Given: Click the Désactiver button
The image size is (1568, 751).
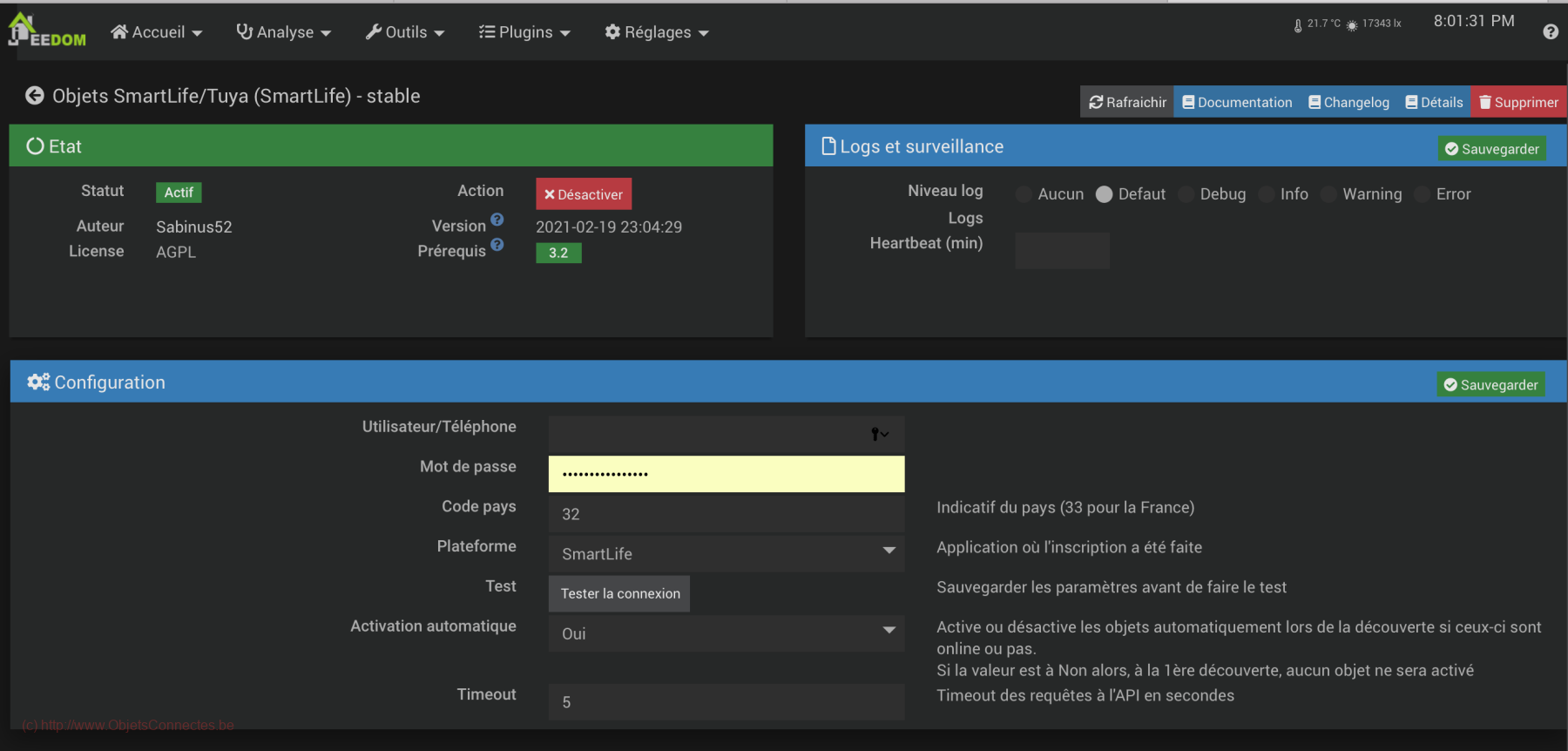Looking at the screenshot, I should (x=584, y=194).
